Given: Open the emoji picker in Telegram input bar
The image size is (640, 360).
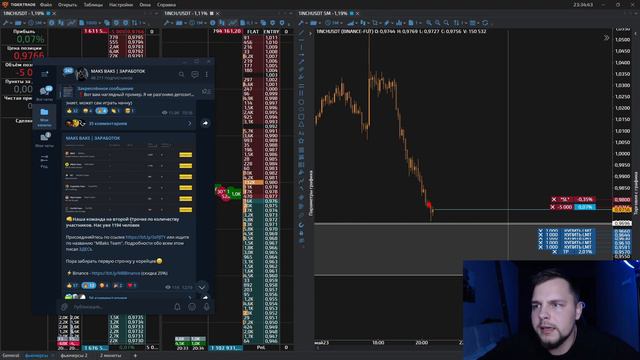Looking at the screenshot, I should pos(192,307).
